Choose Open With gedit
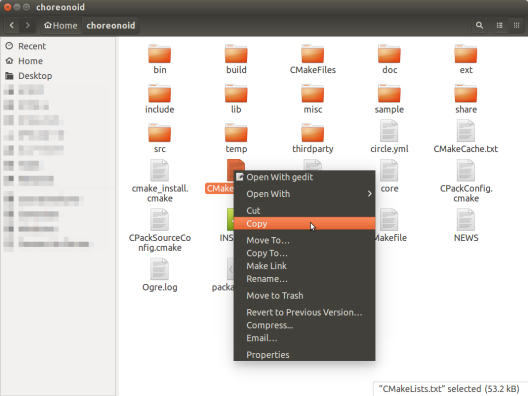 click(304, 177)
